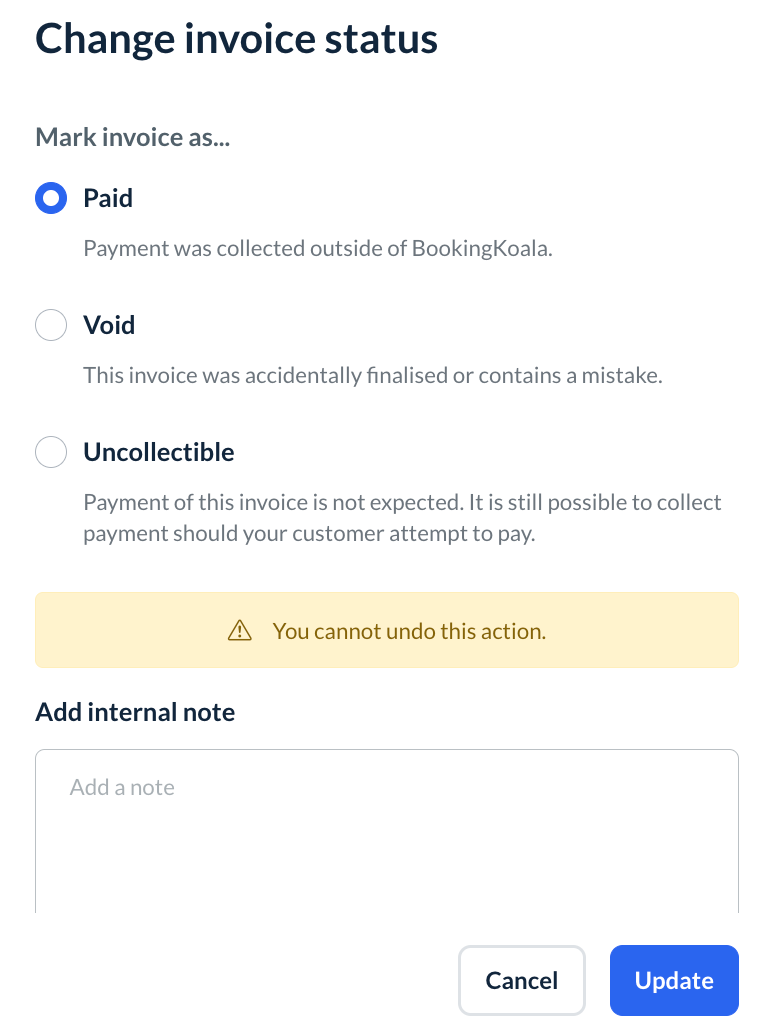
Task: Click the Paid description about BookingKoala
Action: [318, 248]
